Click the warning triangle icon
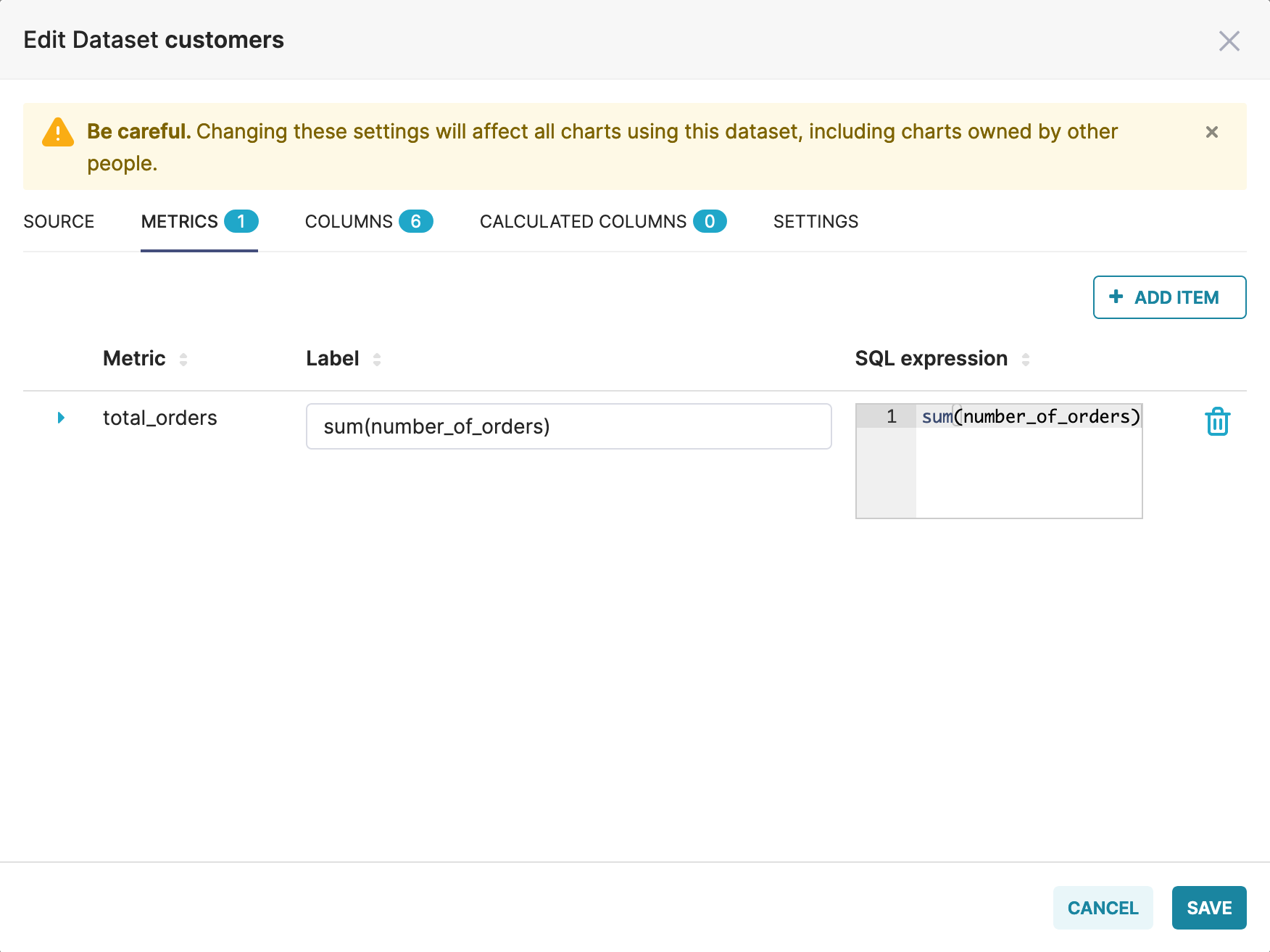1270x952 pixels. pyautogui.click(x=58, y=133)
